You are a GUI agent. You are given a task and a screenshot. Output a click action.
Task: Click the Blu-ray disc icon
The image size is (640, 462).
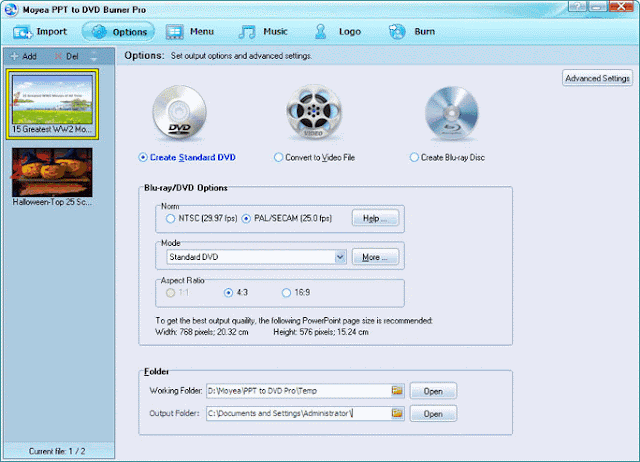pos(451,113)
